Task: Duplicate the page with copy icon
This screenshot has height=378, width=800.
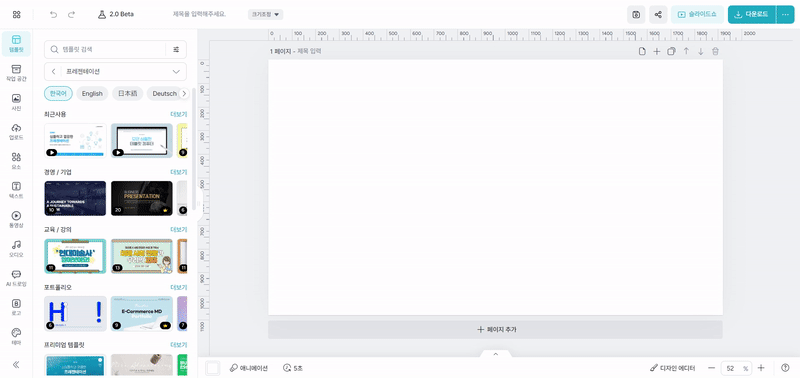Action: [x=671, y=52]
